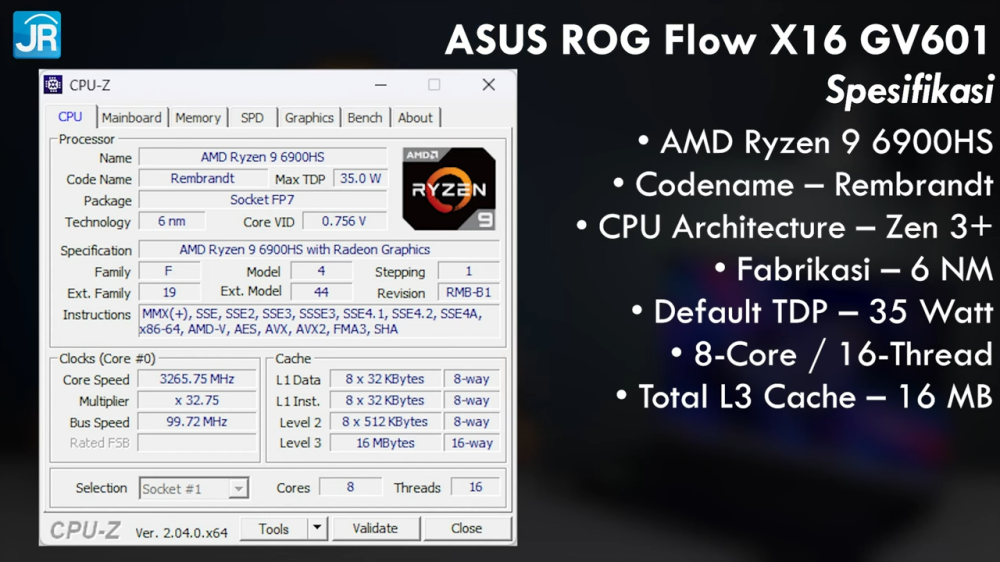The height and width of the screenshot is (562, 1000).
Task: Click the Specification field text
Action: click(319, 249)
